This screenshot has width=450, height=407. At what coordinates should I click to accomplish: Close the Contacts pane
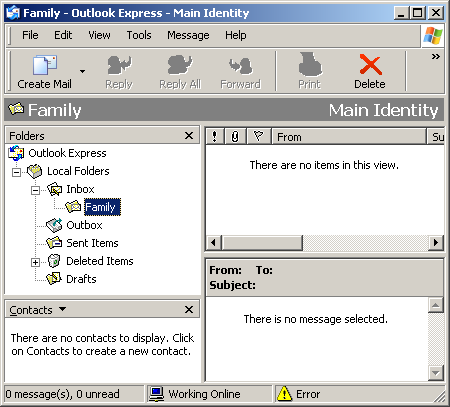(189, 309)
